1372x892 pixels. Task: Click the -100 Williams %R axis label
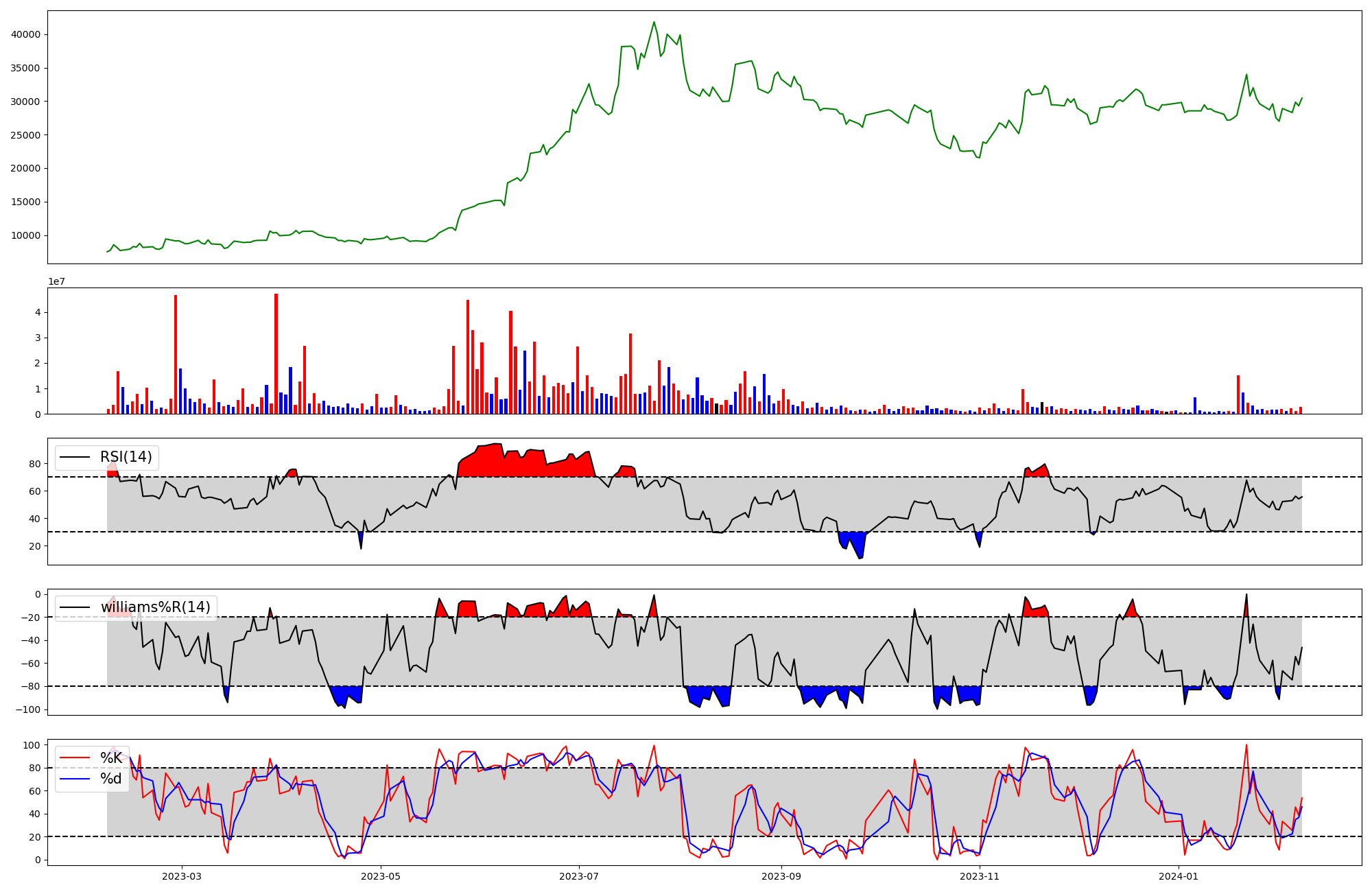pyautogui.click(x=28, y=709)
